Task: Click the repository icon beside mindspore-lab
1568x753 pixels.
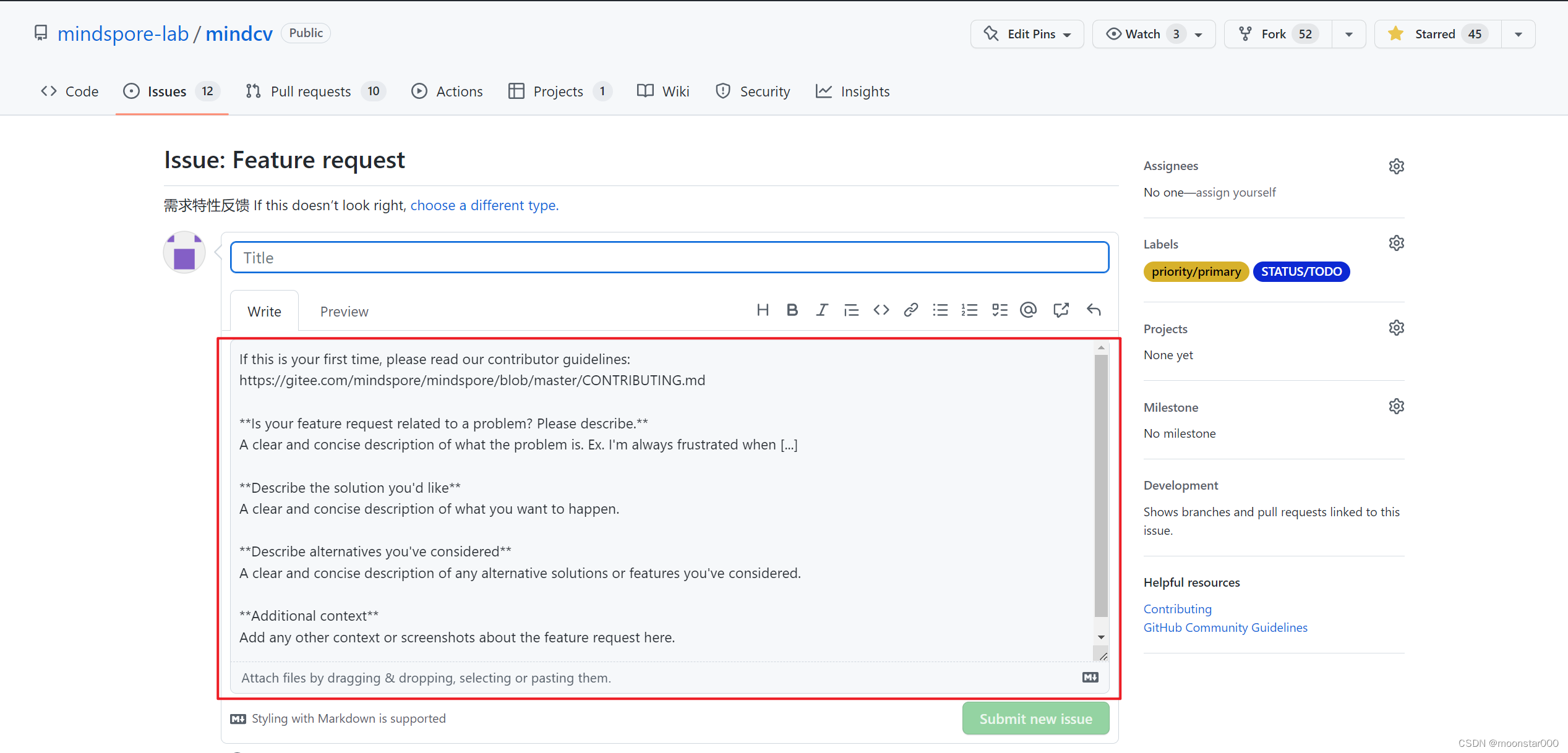Action: tap(41, 33)
